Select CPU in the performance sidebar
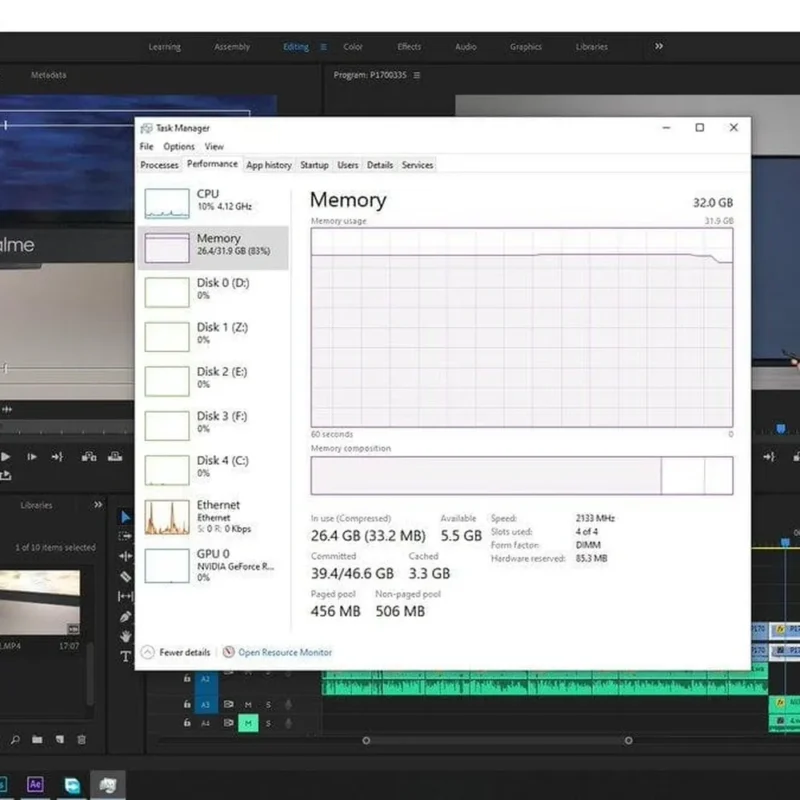Viewport: 800px width, 800px height. pyautogui.click(x=213, y=203)
